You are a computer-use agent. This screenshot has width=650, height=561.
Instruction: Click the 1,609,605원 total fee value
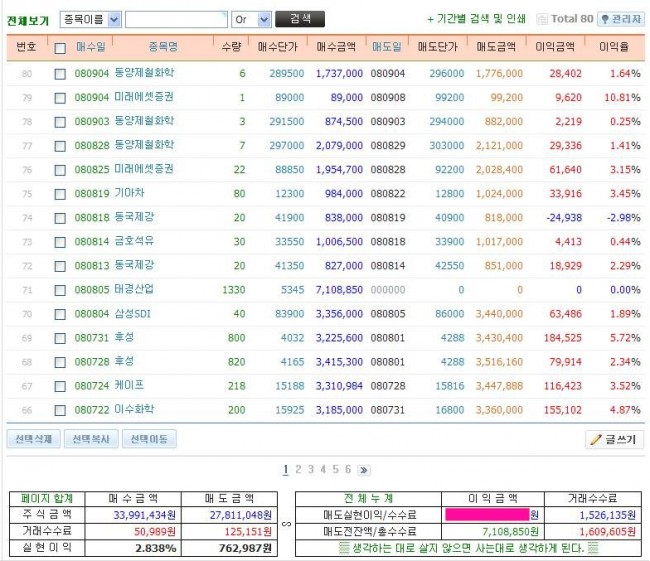tap(607, 532)
